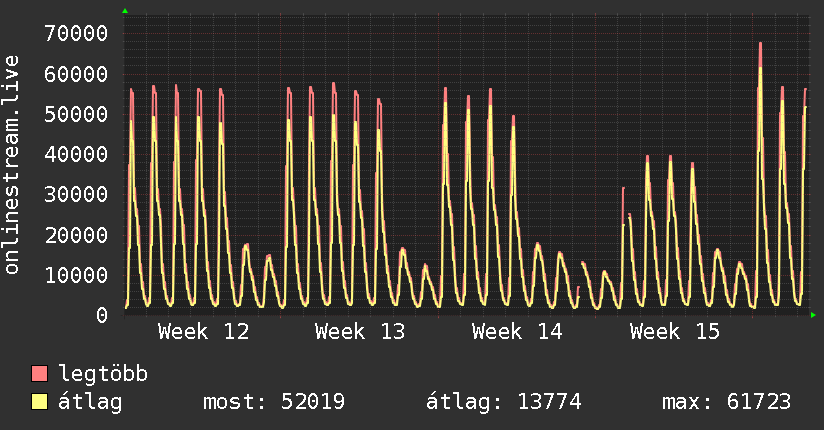Screen dimensions: 824x430
Task: Click the onlinestream.live vertical axis title
Action: [11, 165]
